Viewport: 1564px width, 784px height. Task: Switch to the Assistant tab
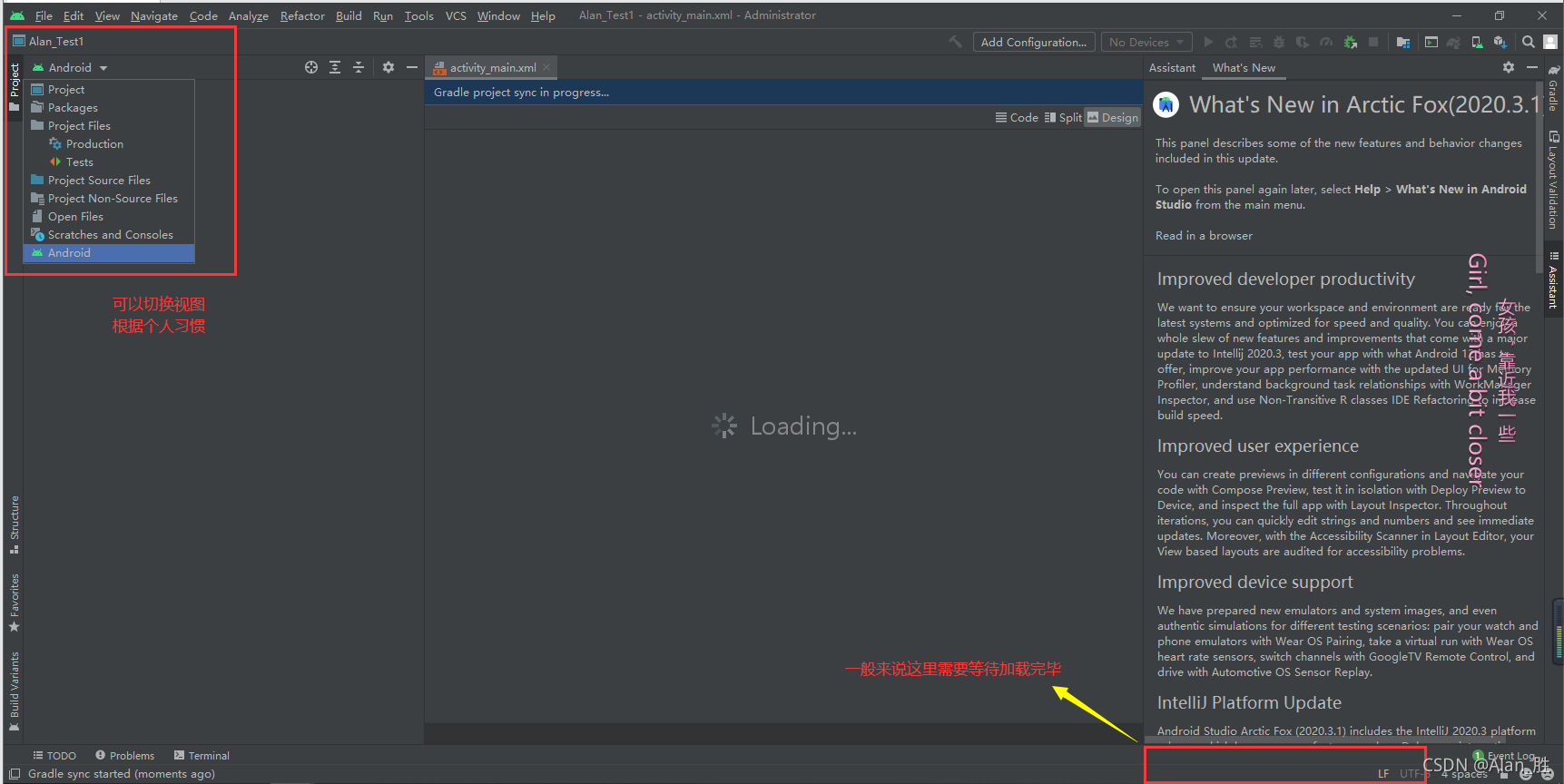coord(1172,68)
